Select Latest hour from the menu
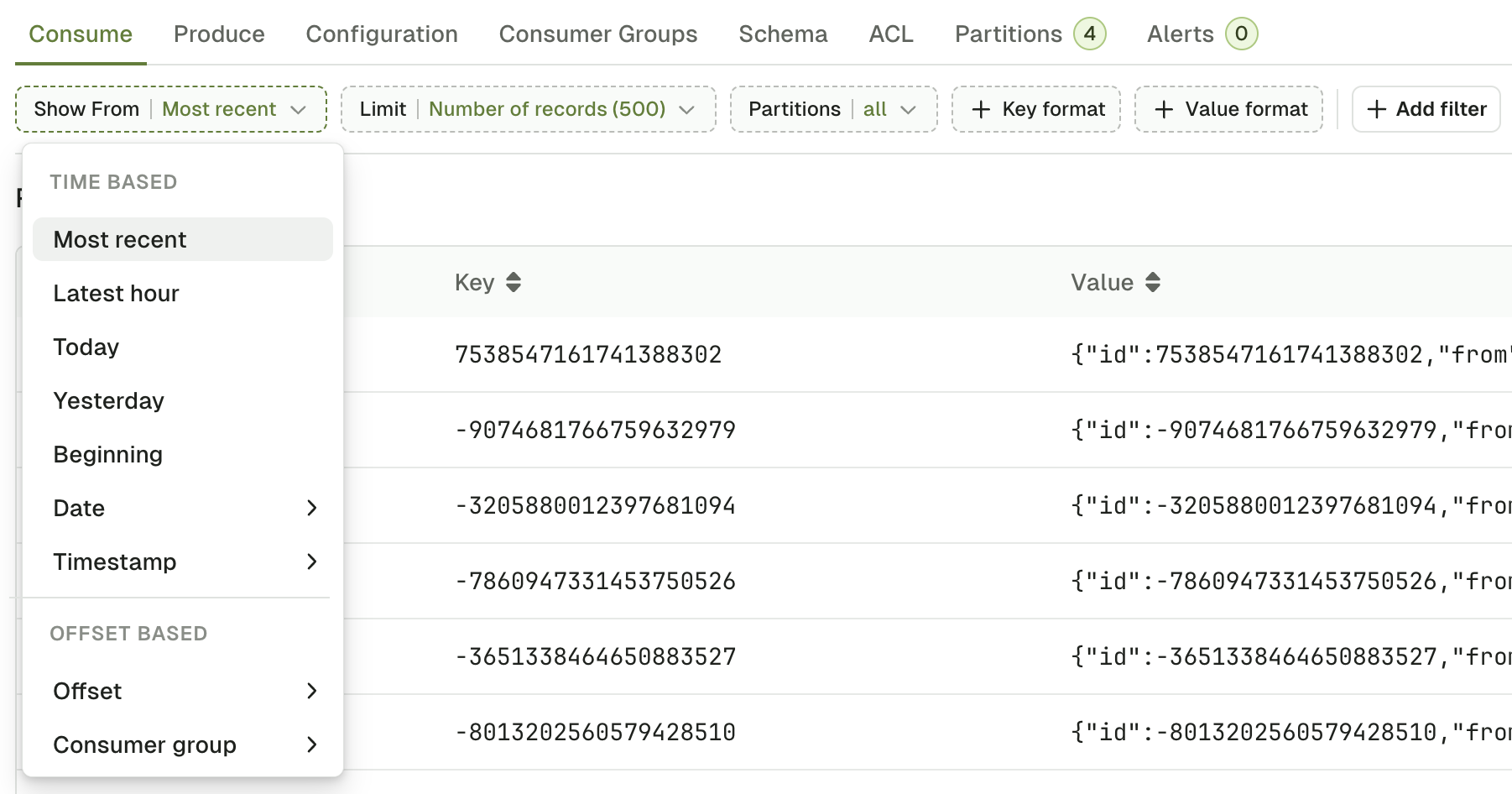 183,293
